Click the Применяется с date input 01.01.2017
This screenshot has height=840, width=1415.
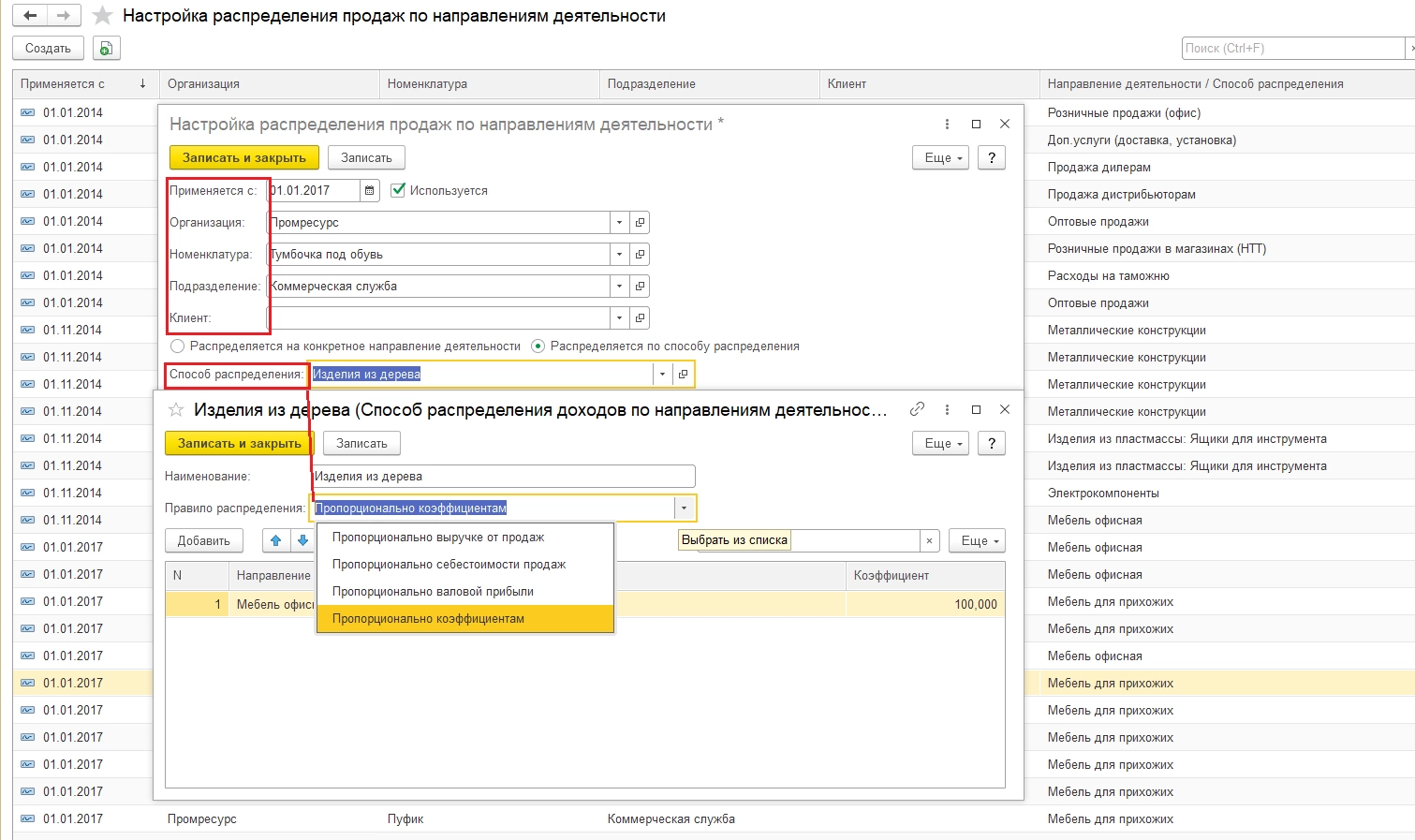314,191
